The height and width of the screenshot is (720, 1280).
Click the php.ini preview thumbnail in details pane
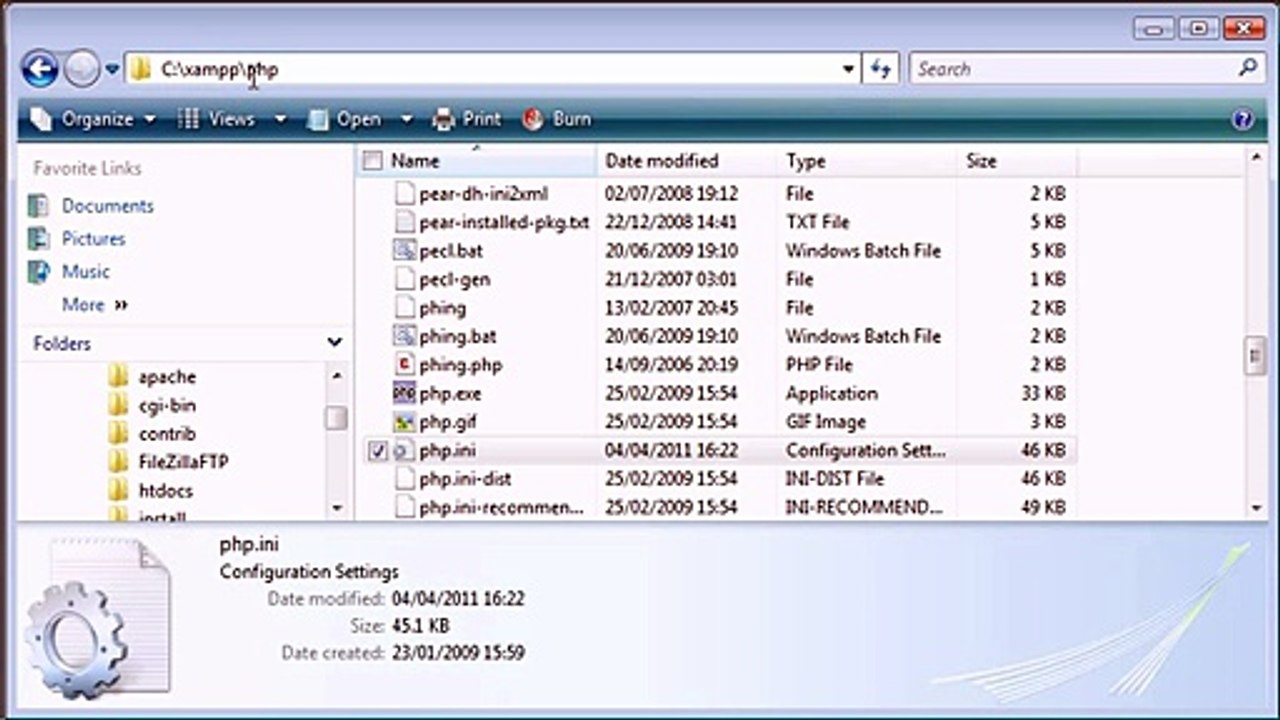point(98,617)
